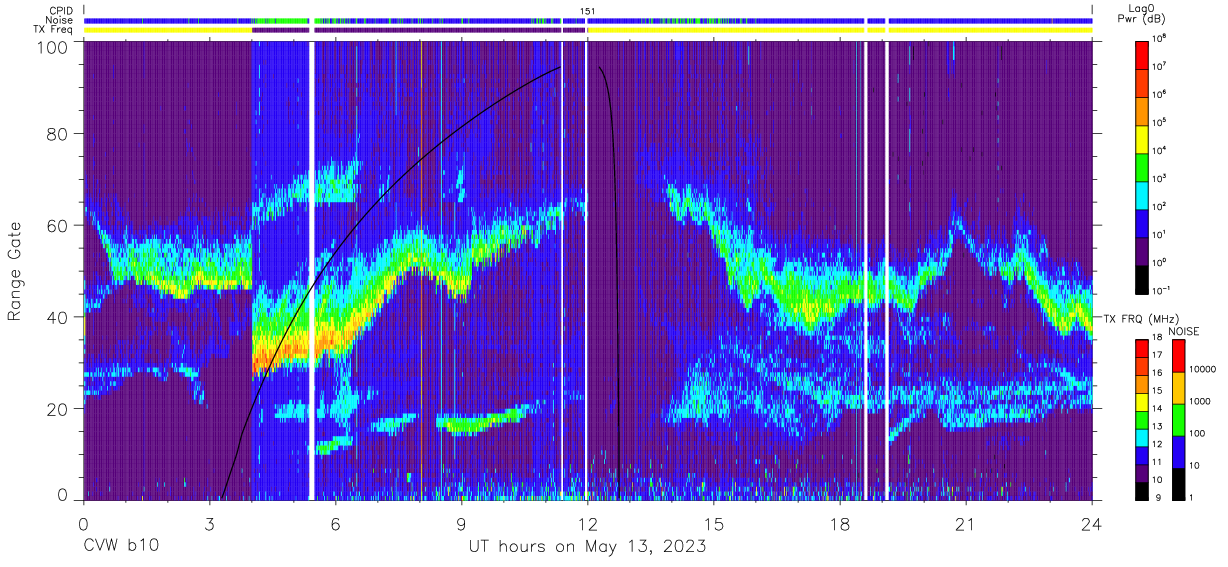This screenshot has height=567, width=1228.
Task: Click the green segment of the NOISE color bar
Action: click(1177, 419)
